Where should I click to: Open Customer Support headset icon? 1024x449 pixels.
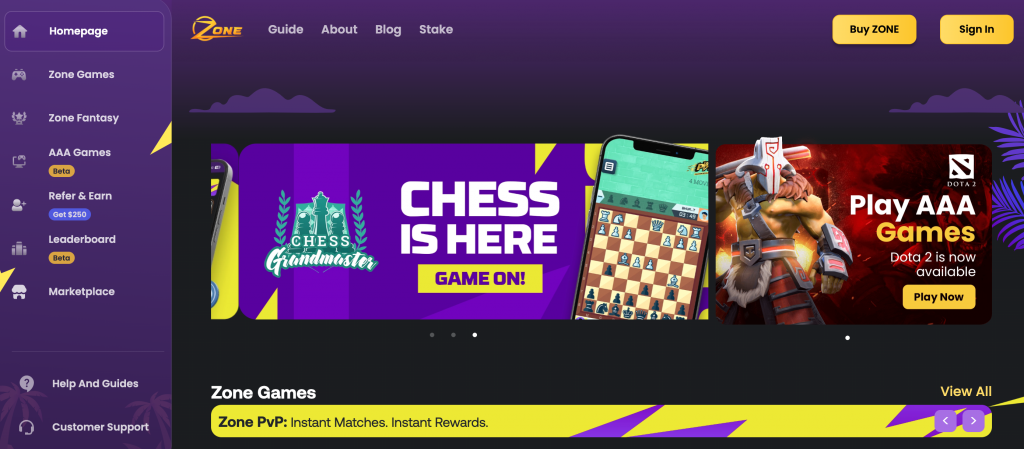(27, 427)
